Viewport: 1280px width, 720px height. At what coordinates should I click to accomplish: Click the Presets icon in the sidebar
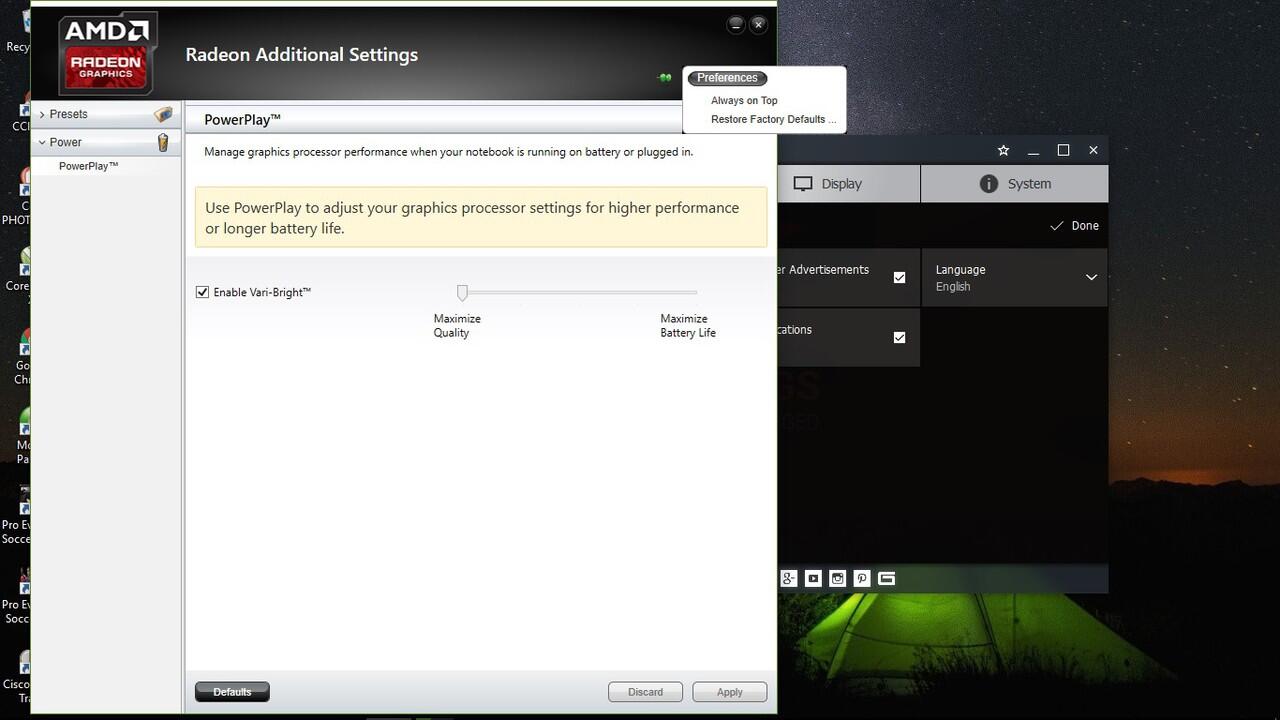pos(163,115)
